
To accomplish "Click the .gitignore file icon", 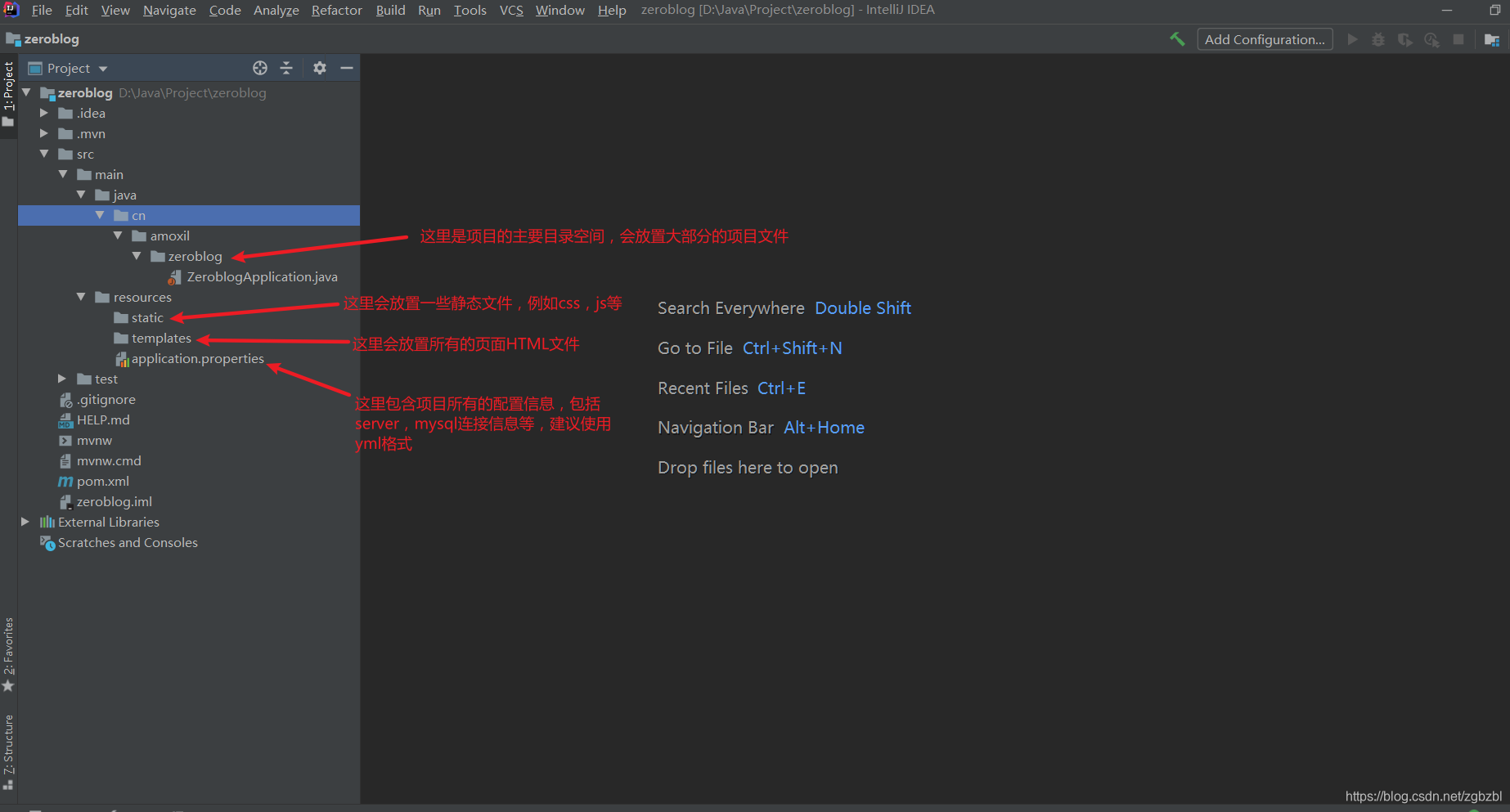I will coord(65,400).
